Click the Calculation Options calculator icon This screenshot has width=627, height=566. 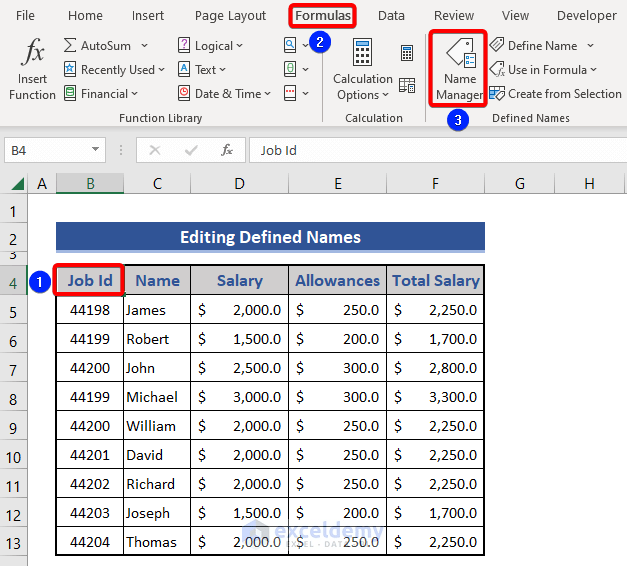362,52
